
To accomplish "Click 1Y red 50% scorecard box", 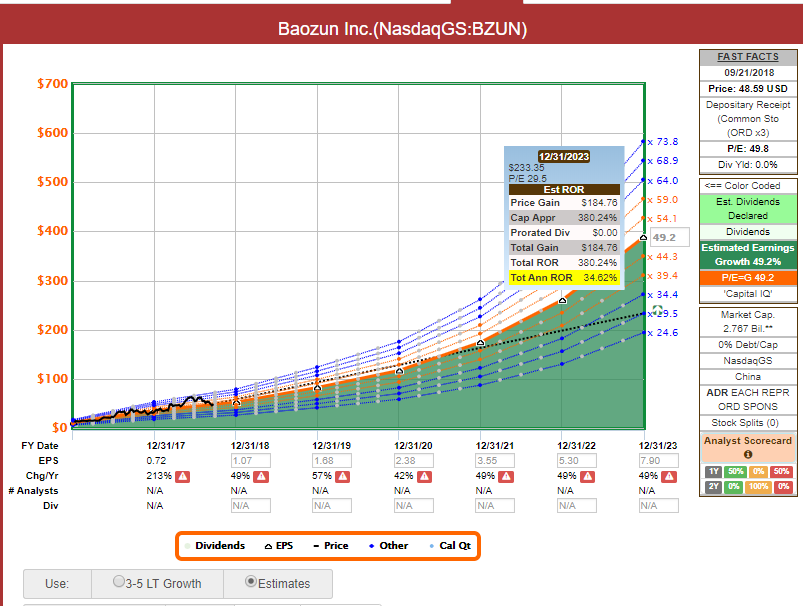I will (x=781, y=471).
